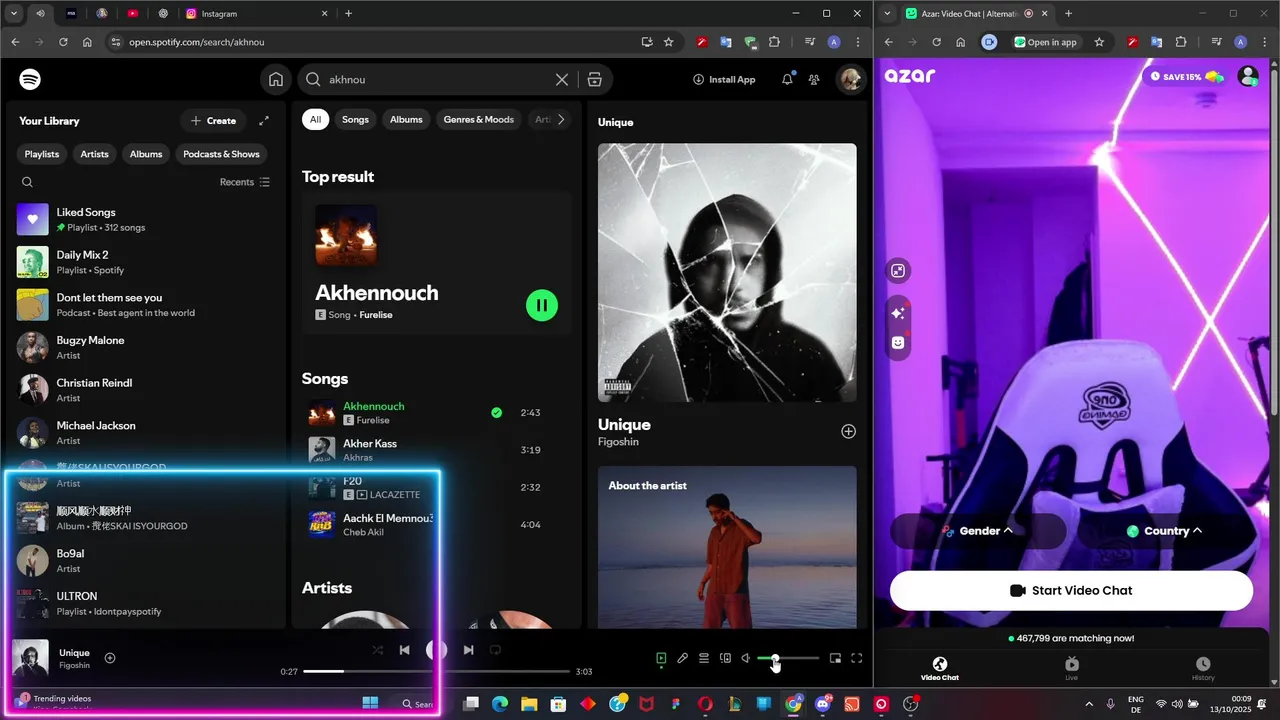Open the Spotify home icon
Image resolution: width=1280 pixels, height=720 pixels.
[x=276, y=80]
